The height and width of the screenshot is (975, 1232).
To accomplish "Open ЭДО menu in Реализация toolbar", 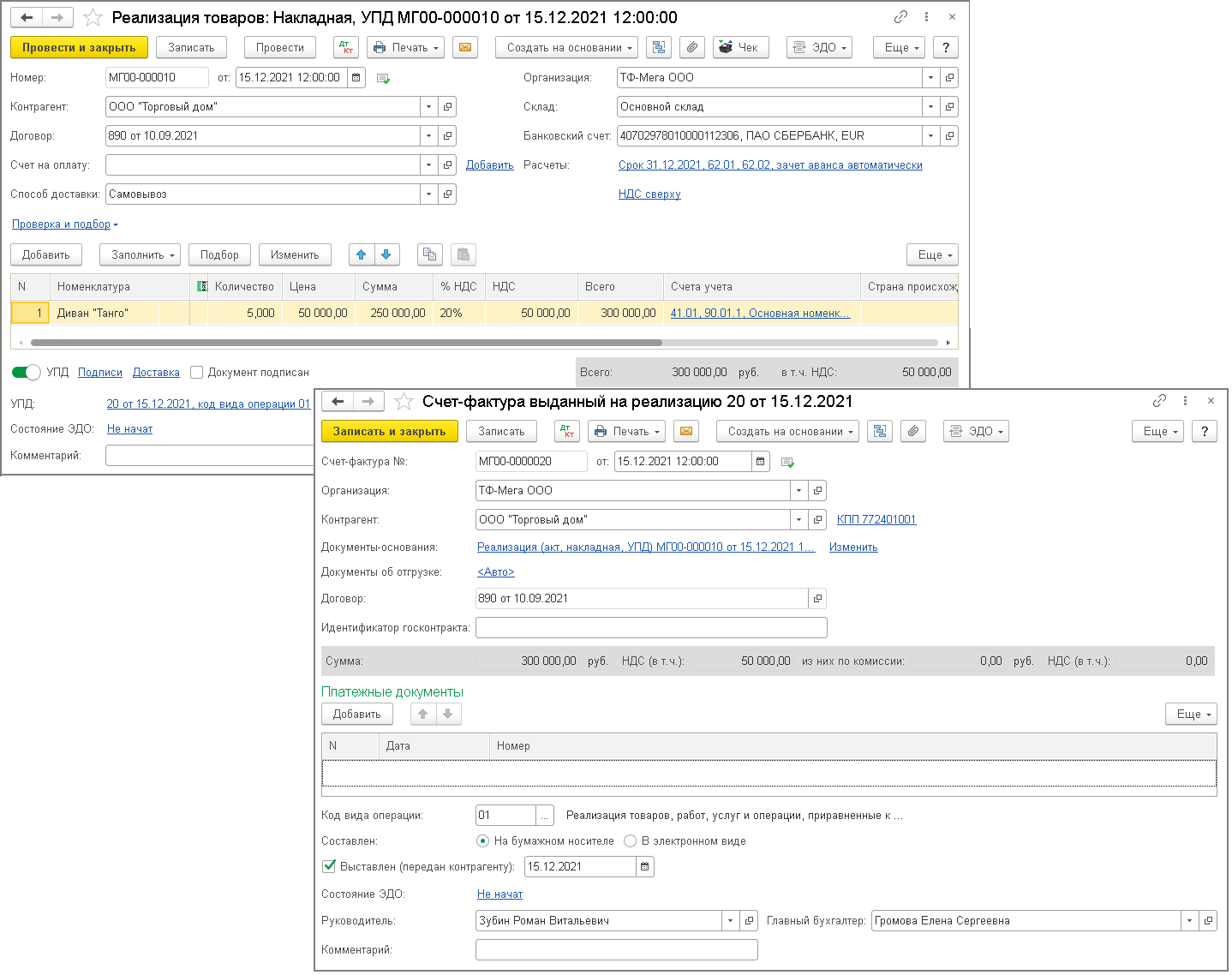I will click(x=820, y=47).
